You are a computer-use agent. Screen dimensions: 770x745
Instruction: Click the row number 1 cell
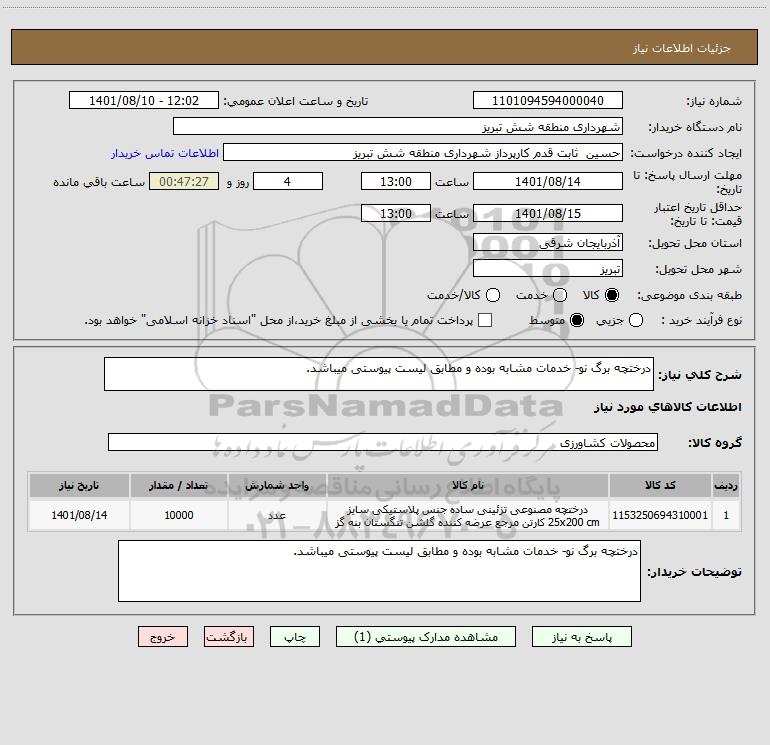[x=726, y=515]
